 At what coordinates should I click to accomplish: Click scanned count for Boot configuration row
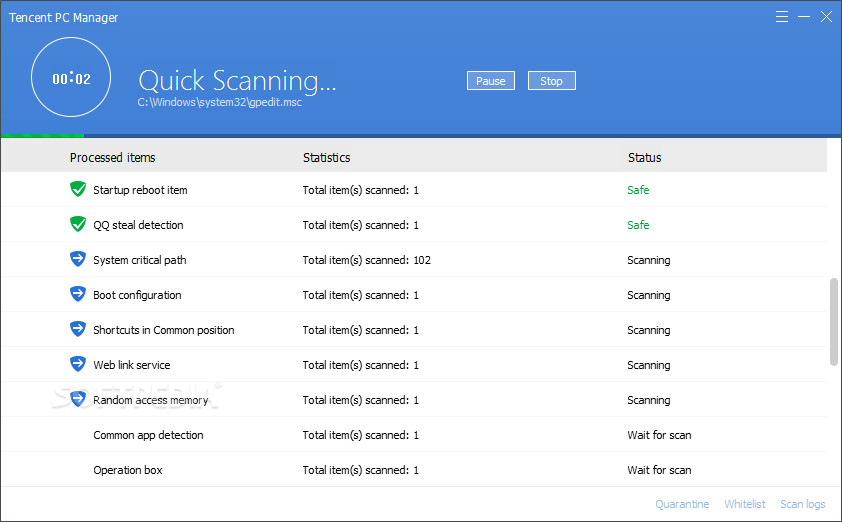pyautogui.click(x=361, y=295)
